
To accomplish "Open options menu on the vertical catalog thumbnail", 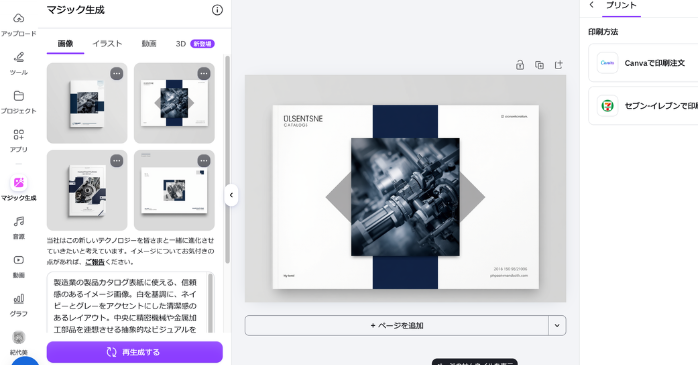I will [117, 73].
